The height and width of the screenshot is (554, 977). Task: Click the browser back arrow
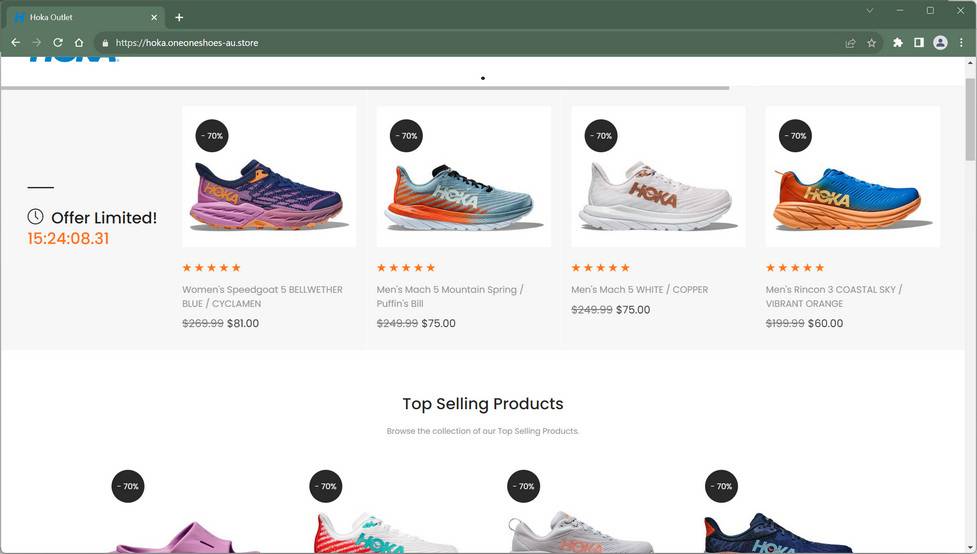pos(15,43)
